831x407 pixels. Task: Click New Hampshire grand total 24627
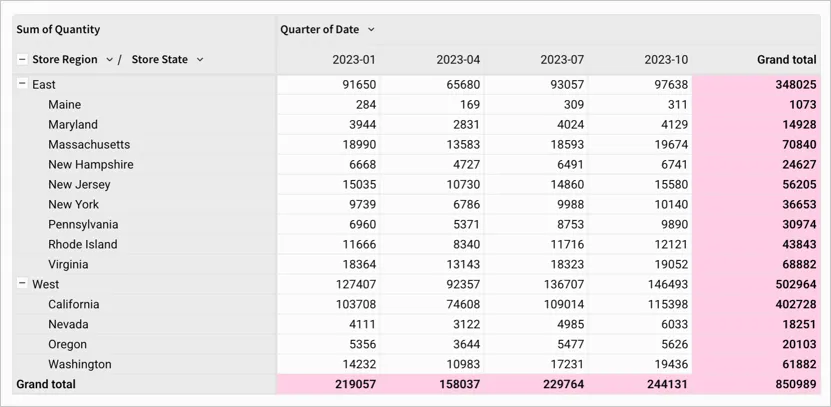tap(756, 164)
